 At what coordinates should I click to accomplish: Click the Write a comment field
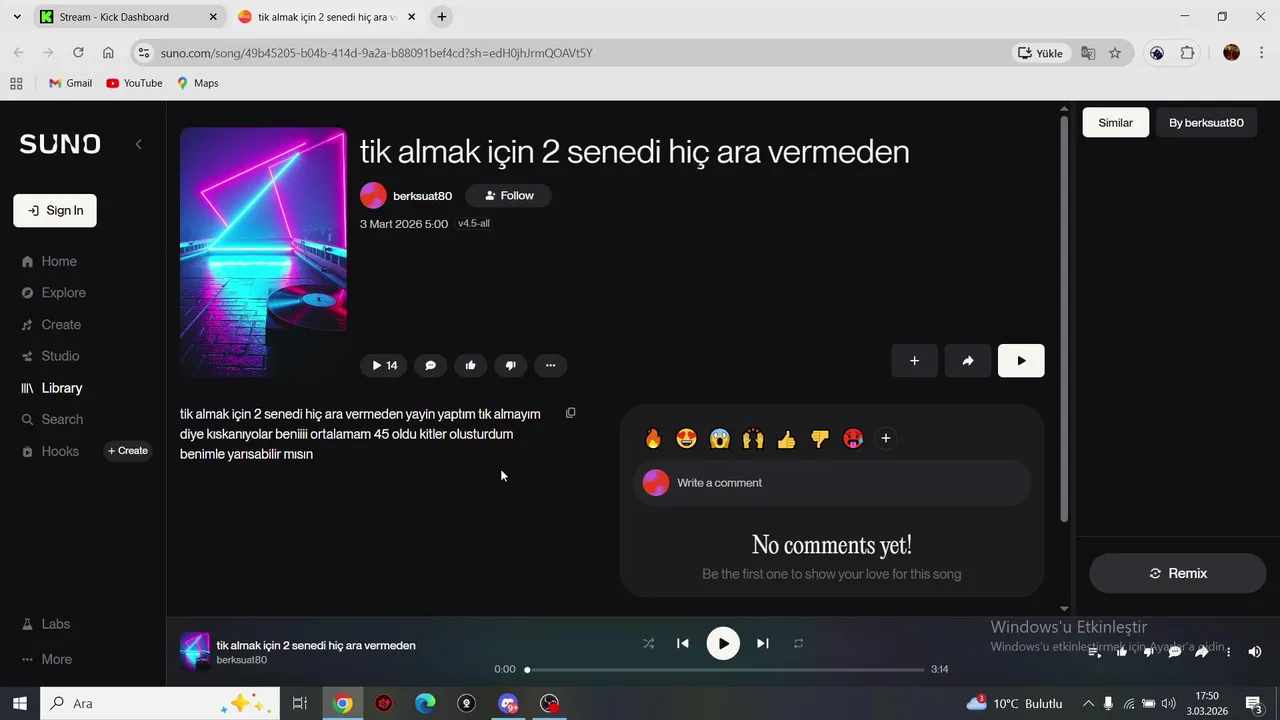point(832,483)
